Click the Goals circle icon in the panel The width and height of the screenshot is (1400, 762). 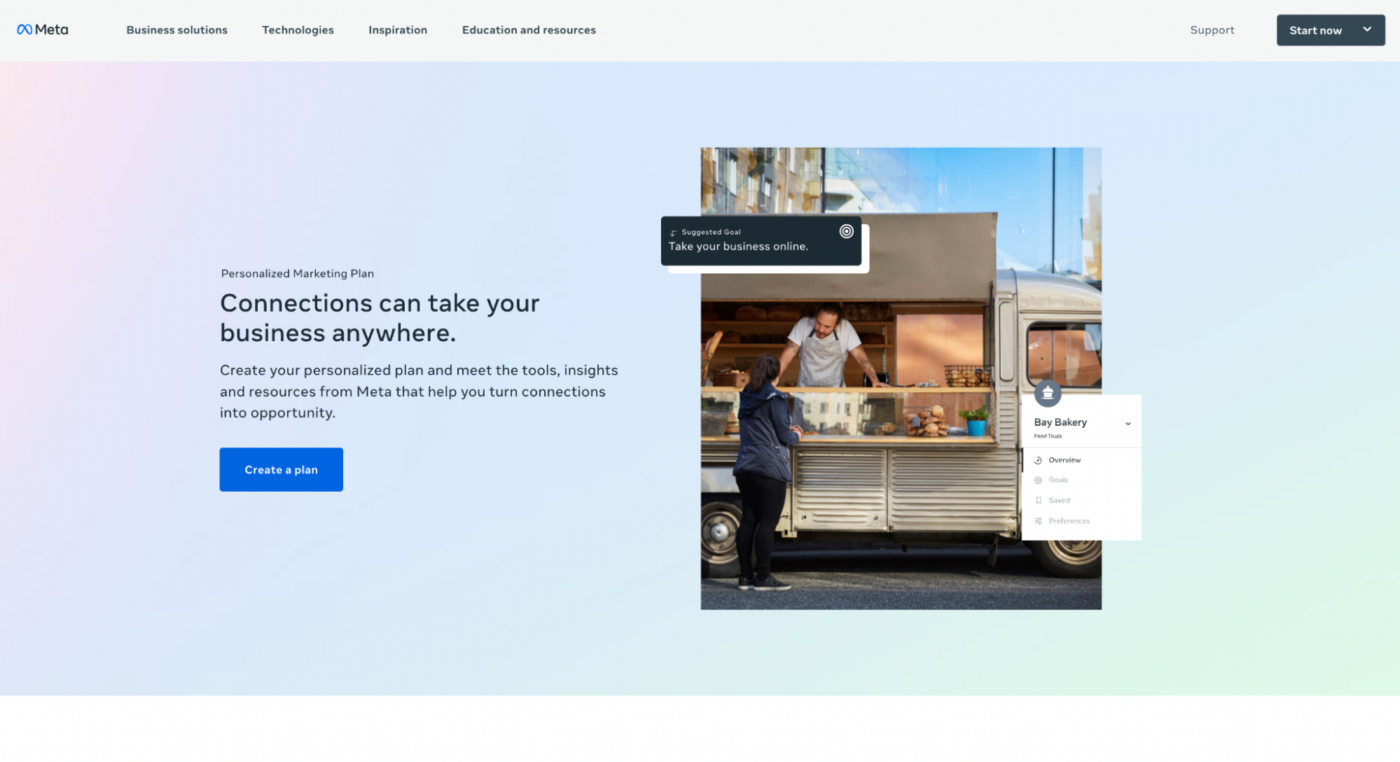pyautogui.click(x=1038, y=480)
